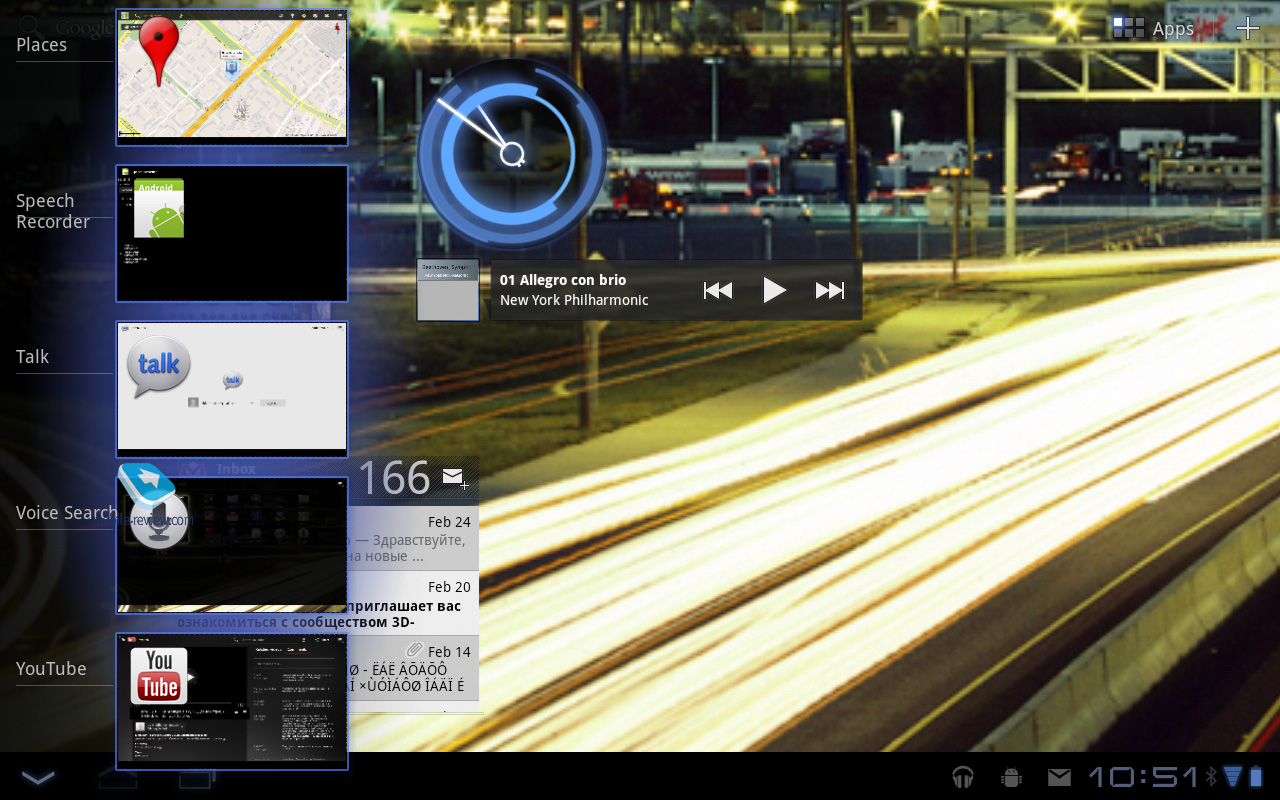Screen dimensions: 1280x800
Task: Skip to the next track
Action: click(x=830, y=291)
